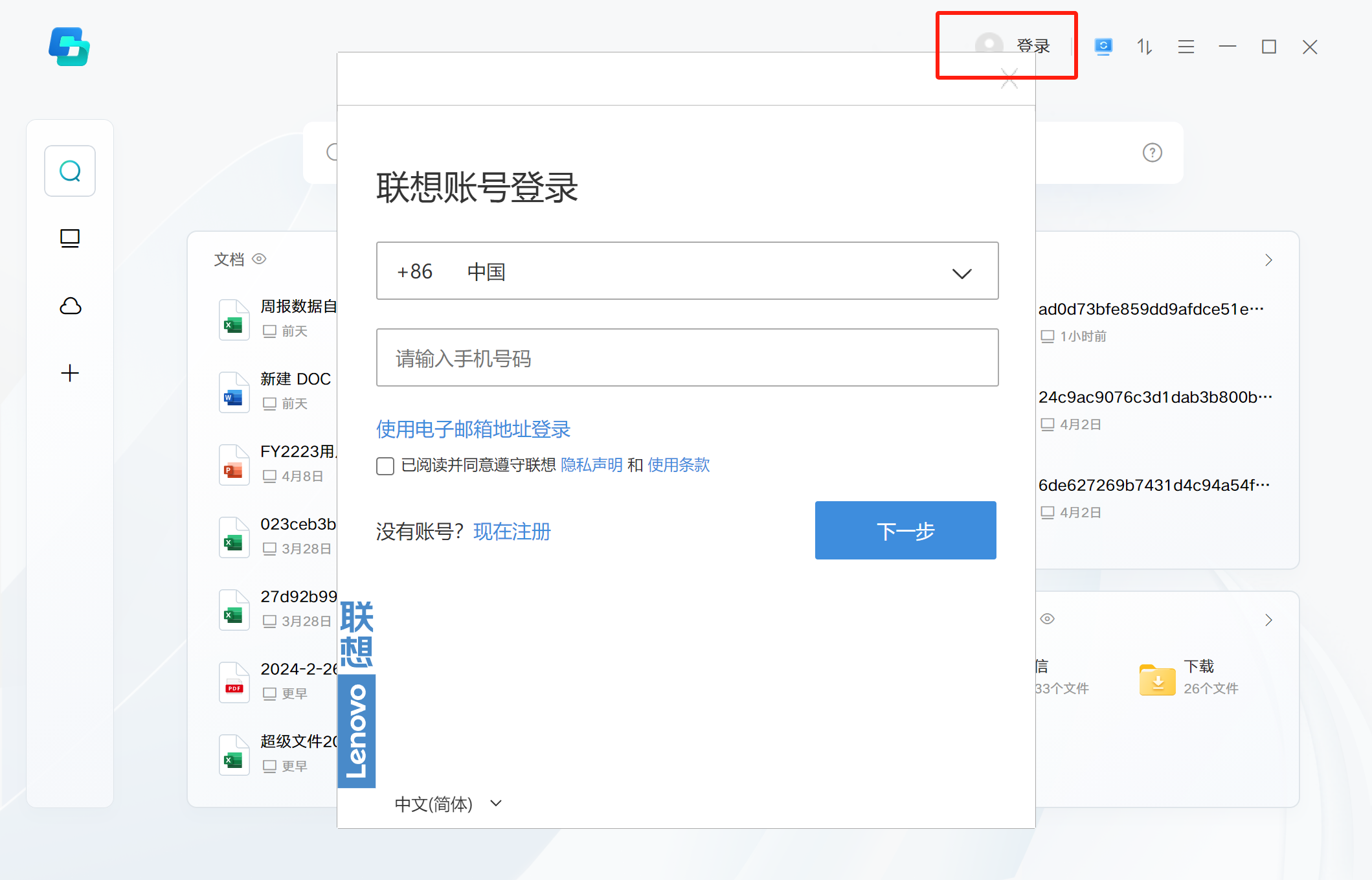Click the 下一步 button
The height and width of the screenshot is (880, 1372).
point(905,530)
